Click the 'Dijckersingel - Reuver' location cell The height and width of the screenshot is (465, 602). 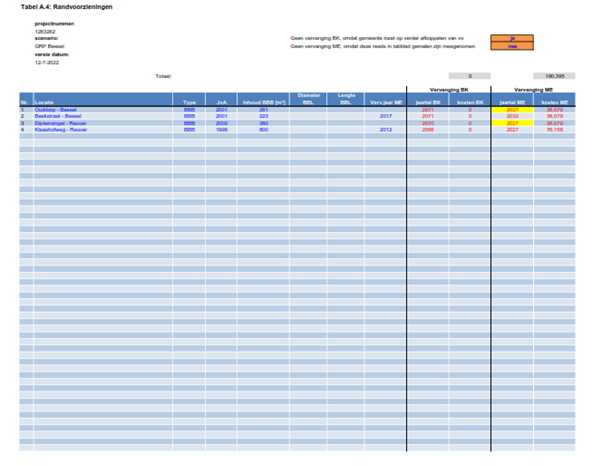click(x=62, y=123)
